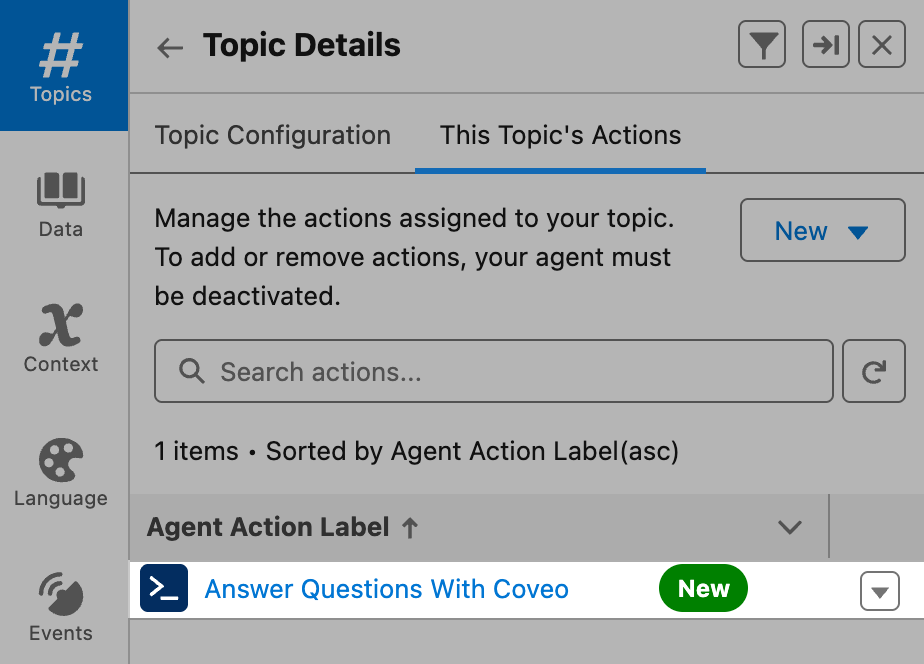The width and height of the screenshot is (924, 664).
Task: Refresh the actions list
Action: [874, 372]
